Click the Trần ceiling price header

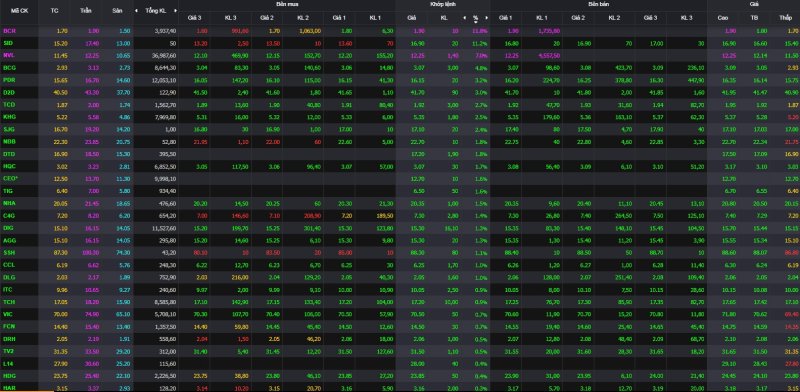[86, 10]
